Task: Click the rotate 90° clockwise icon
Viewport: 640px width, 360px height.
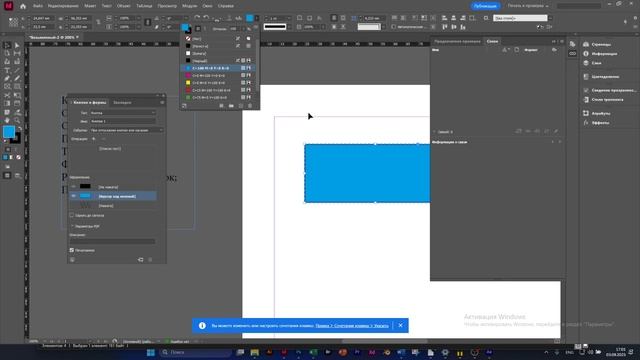Action: point(198,18)
